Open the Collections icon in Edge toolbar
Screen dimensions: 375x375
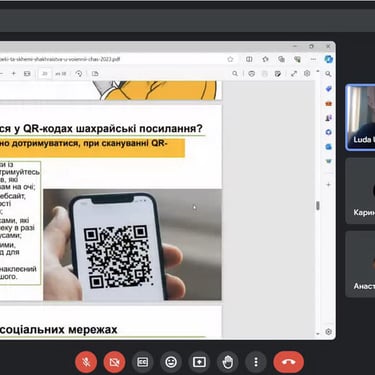point(281,59)
